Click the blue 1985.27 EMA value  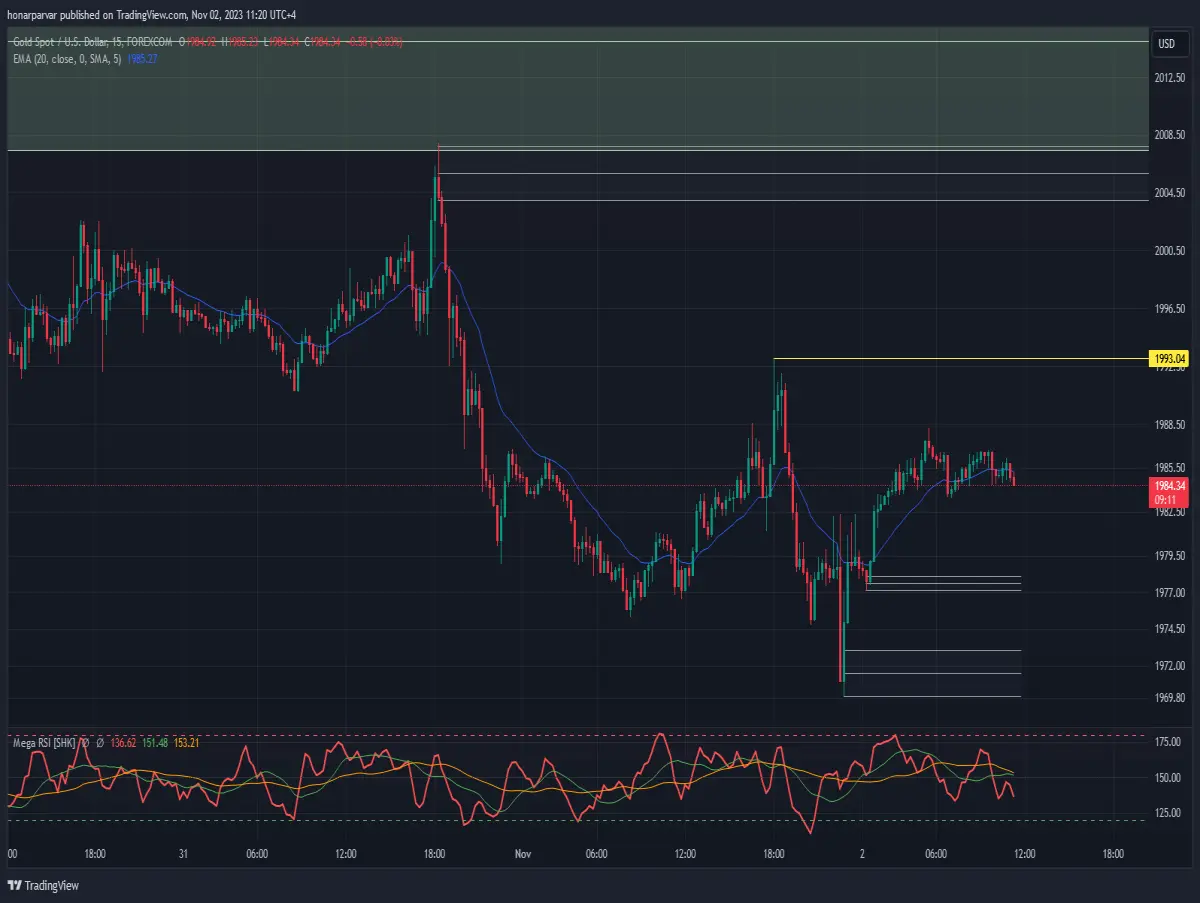(142, 59)
